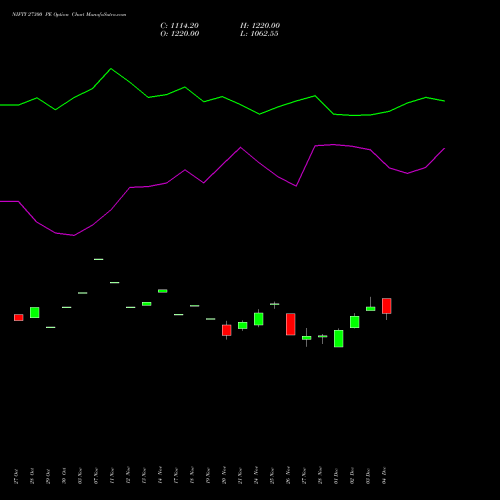Click the 28 Nov date label

320,475
